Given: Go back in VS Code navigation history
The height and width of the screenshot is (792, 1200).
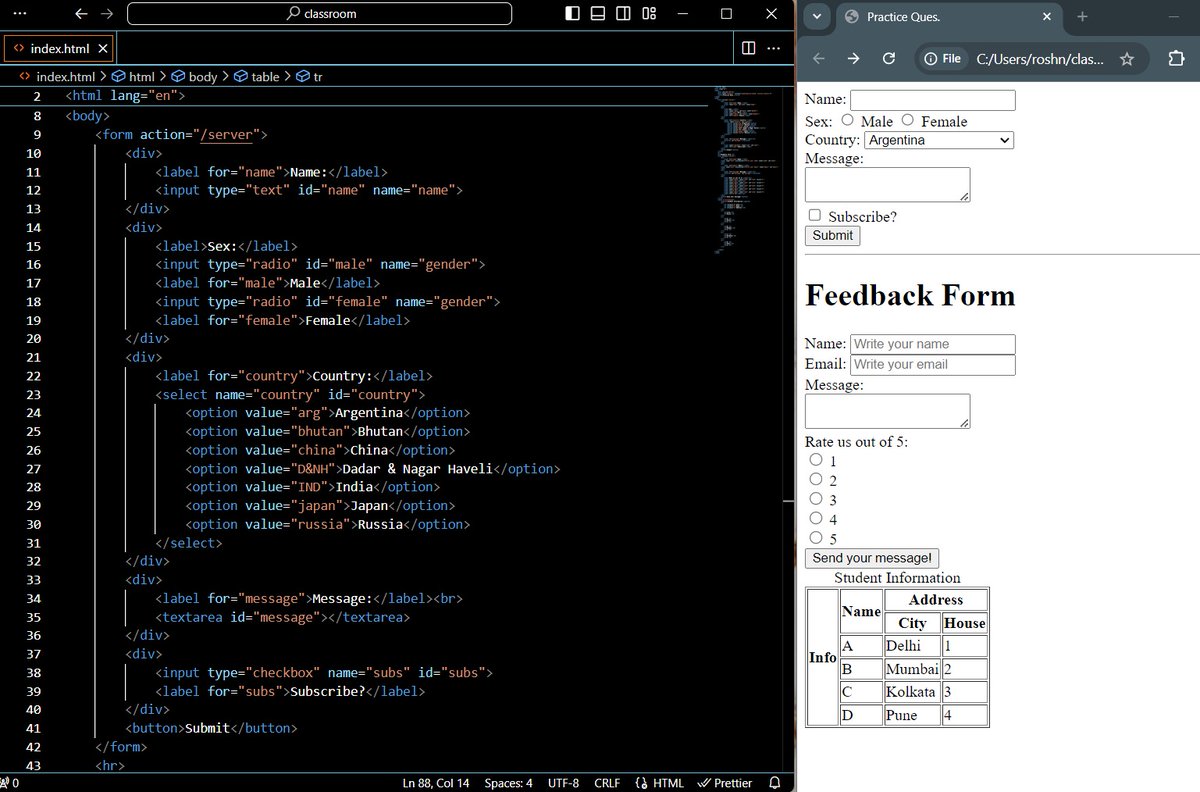Looking at the screenshot, I should pos(82,14).
